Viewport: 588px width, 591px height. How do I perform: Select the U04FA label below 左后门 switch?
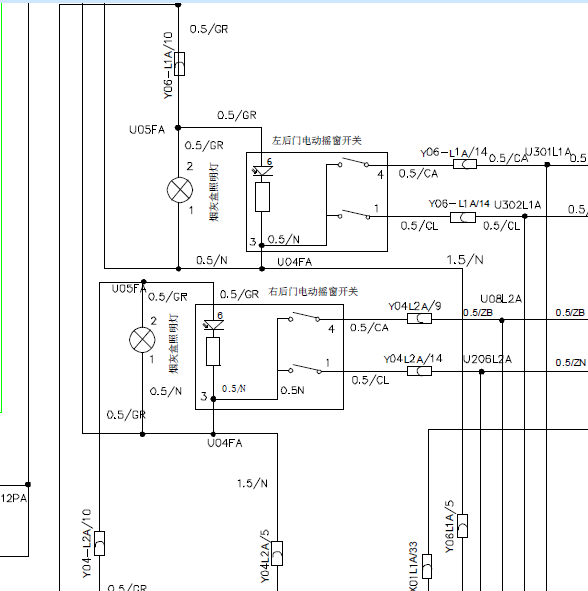294,262
